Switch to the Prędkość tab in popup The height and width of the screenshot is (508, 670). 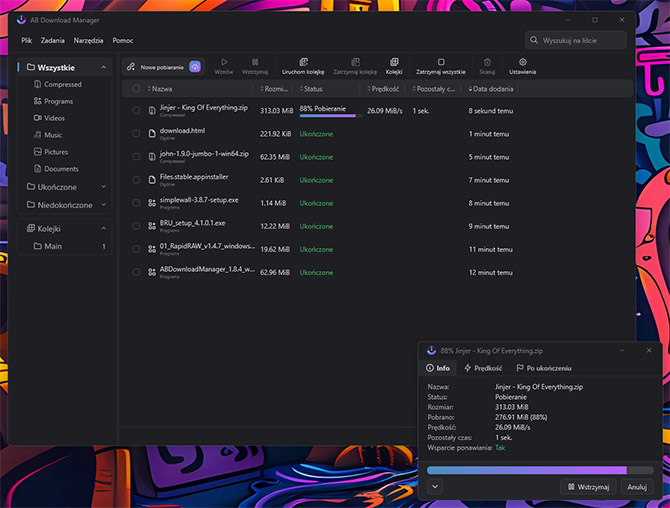483,368
